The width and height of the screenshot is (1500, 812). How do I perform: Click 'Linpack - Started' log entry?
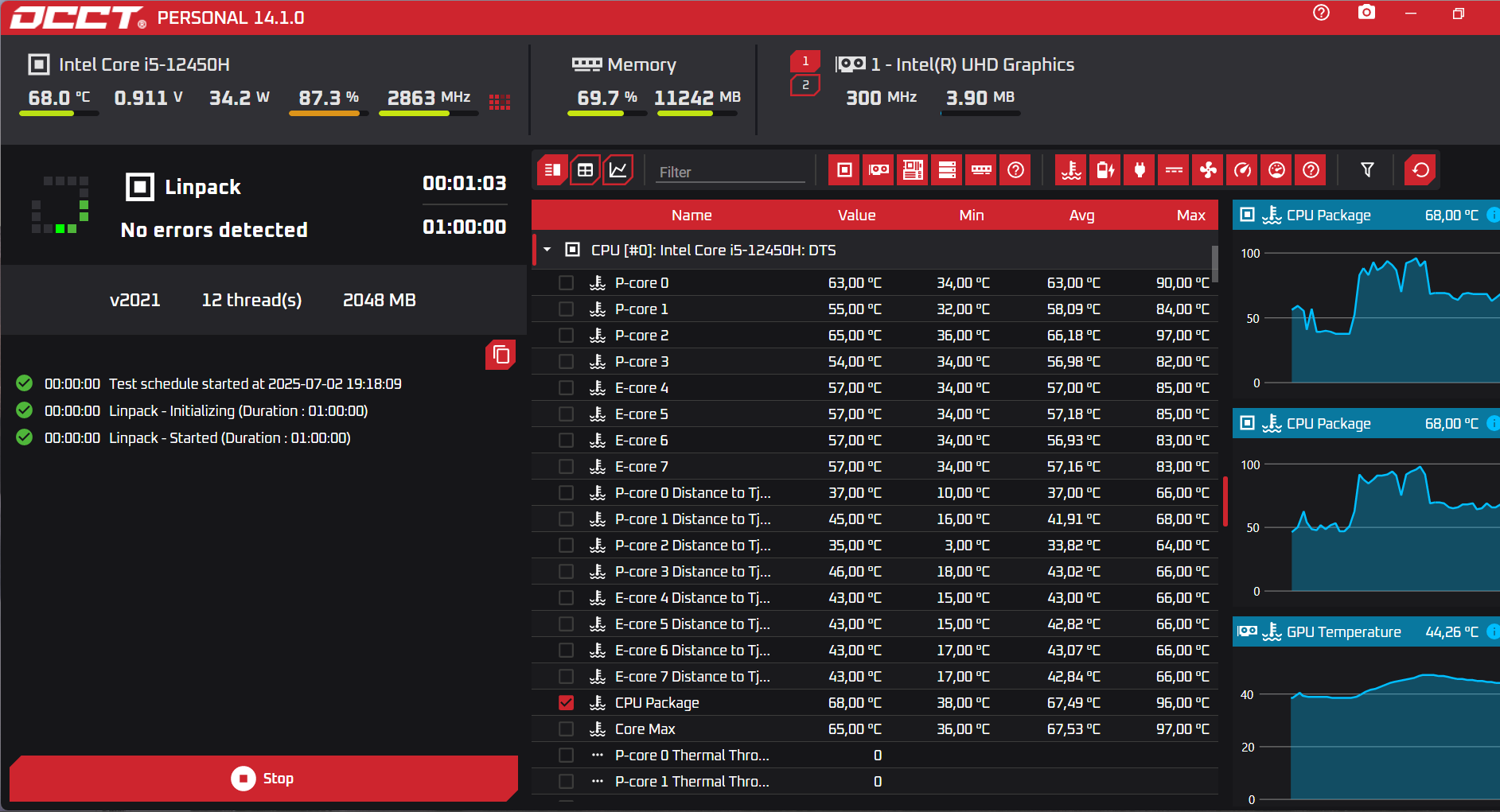pos(229,438)
